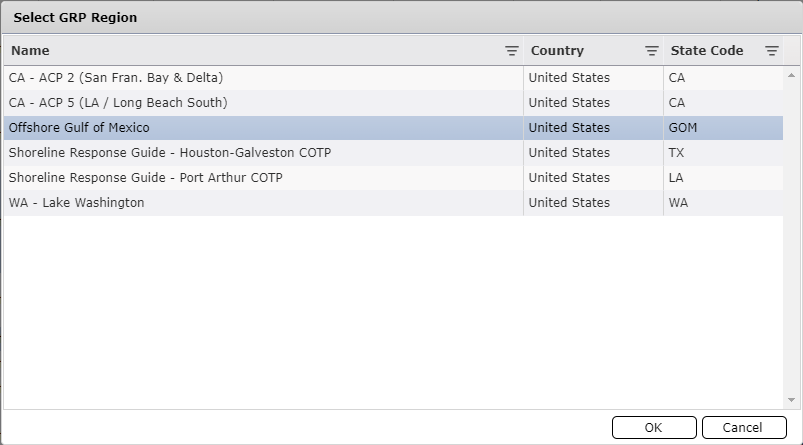803x445 pixels.
Task: Click the TX state code cell
Action: [677, 153]
